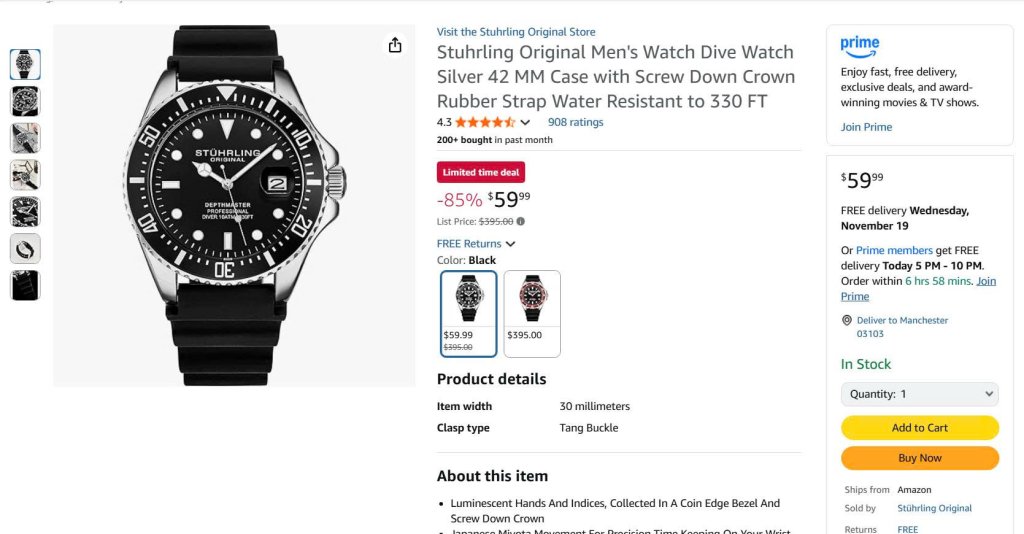The width and height of the screenshot is (1024, 534).
Task: Click the Prime logo
Action: point(860,45)
